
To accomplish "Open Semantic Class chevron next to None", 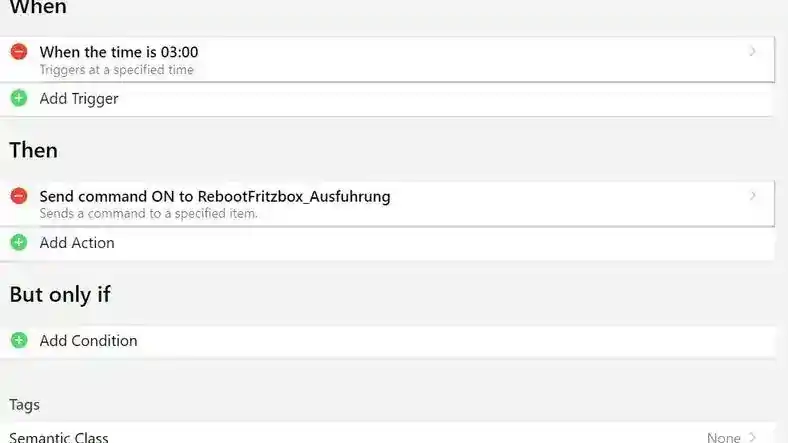I will (752, 437).
